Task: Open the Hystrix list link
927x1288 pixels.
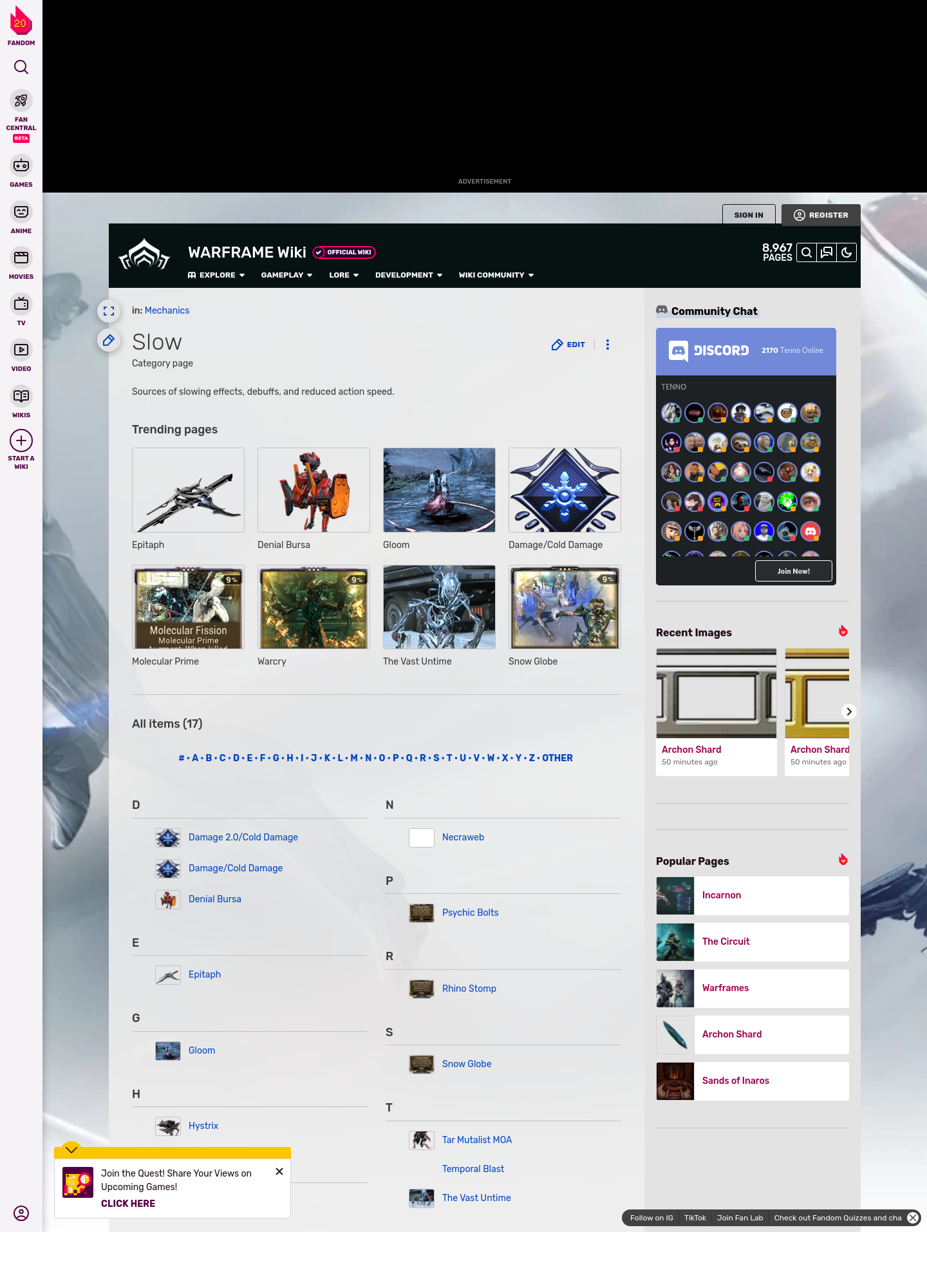Action: pyautogui.click(x=203, y=1126)
